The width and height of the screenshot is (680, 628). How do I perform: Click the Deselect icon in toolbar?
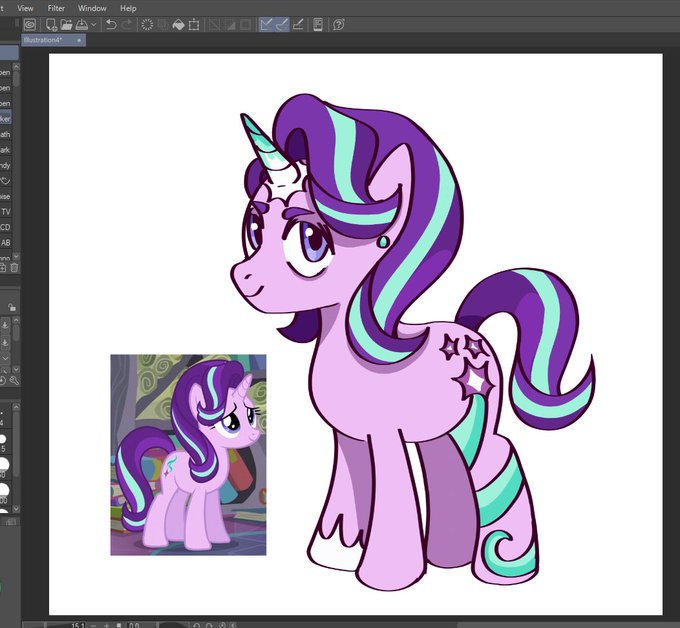(x=214, y=24)
